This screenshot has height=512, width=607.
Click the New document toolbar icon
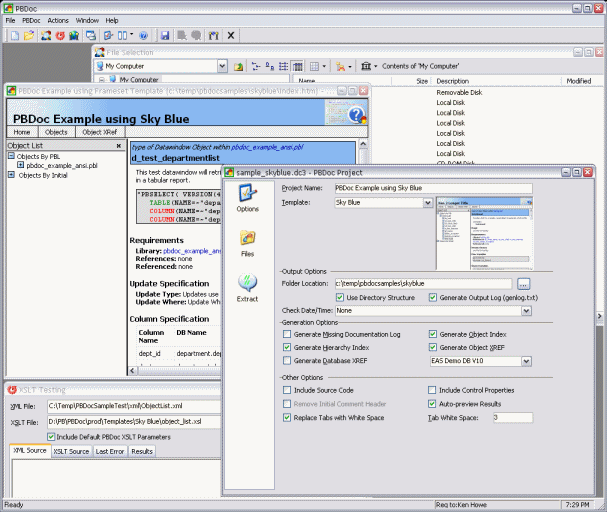coord(13,35)
